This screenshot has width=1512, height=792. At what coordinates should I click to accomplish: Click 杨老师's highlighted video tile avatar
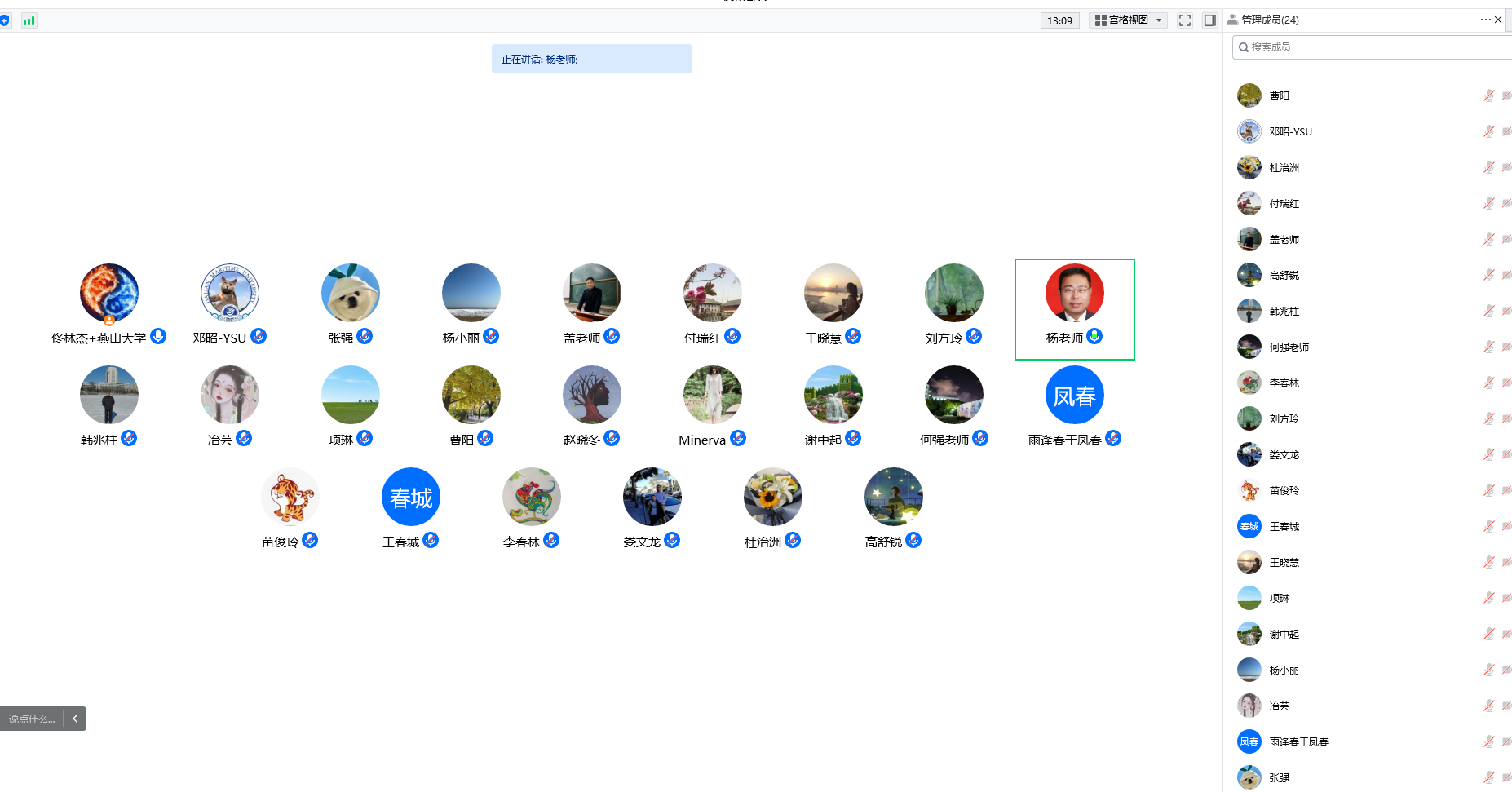point(1074,293)
